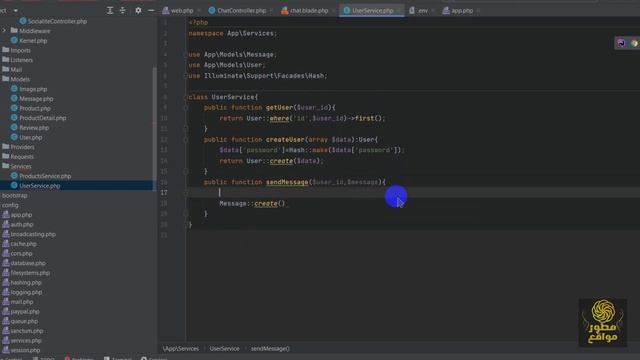
Task: Click the \App\Services breadcrumb
Action: pos(181,349)
